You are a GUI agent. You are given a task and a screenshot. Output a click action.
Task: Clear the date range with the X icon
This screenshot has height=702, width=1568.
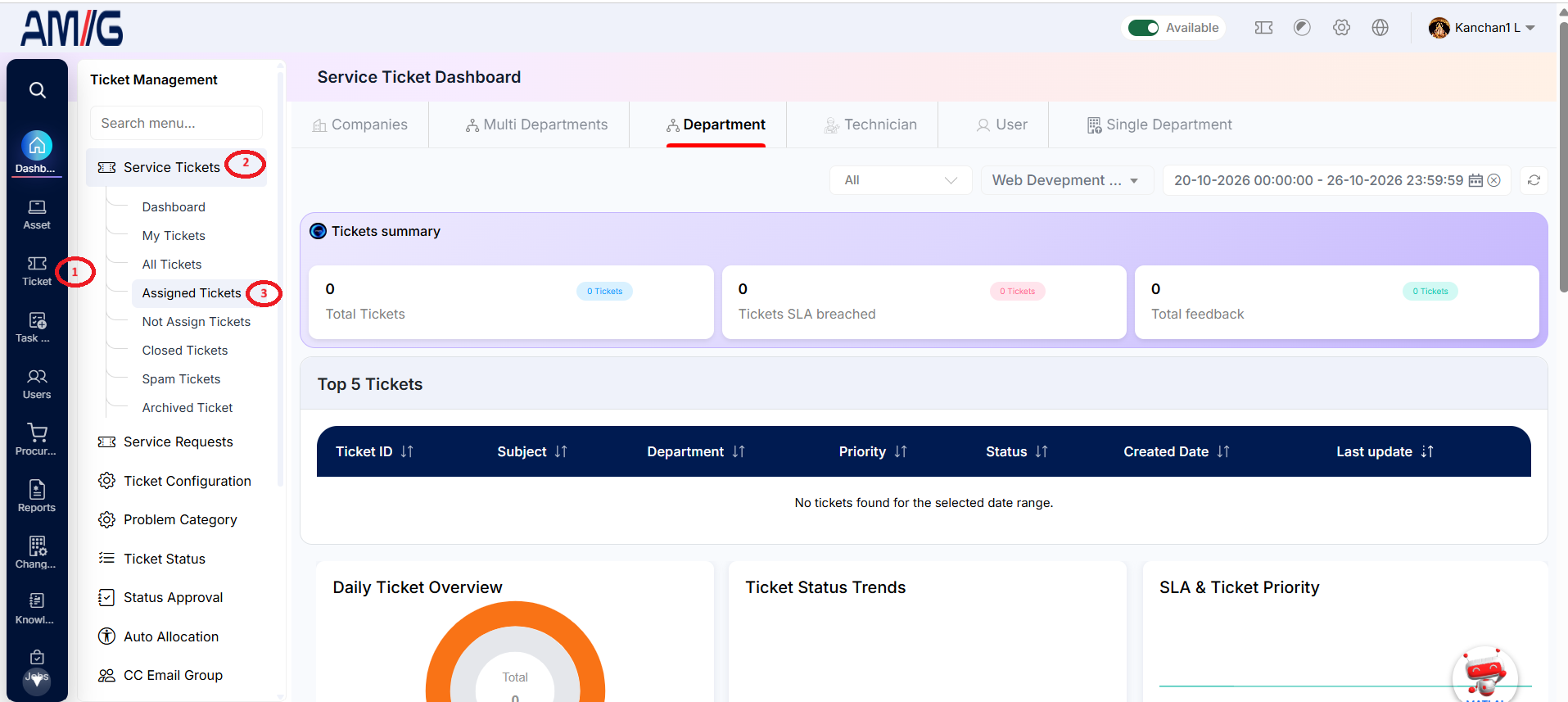[1494, 180]
